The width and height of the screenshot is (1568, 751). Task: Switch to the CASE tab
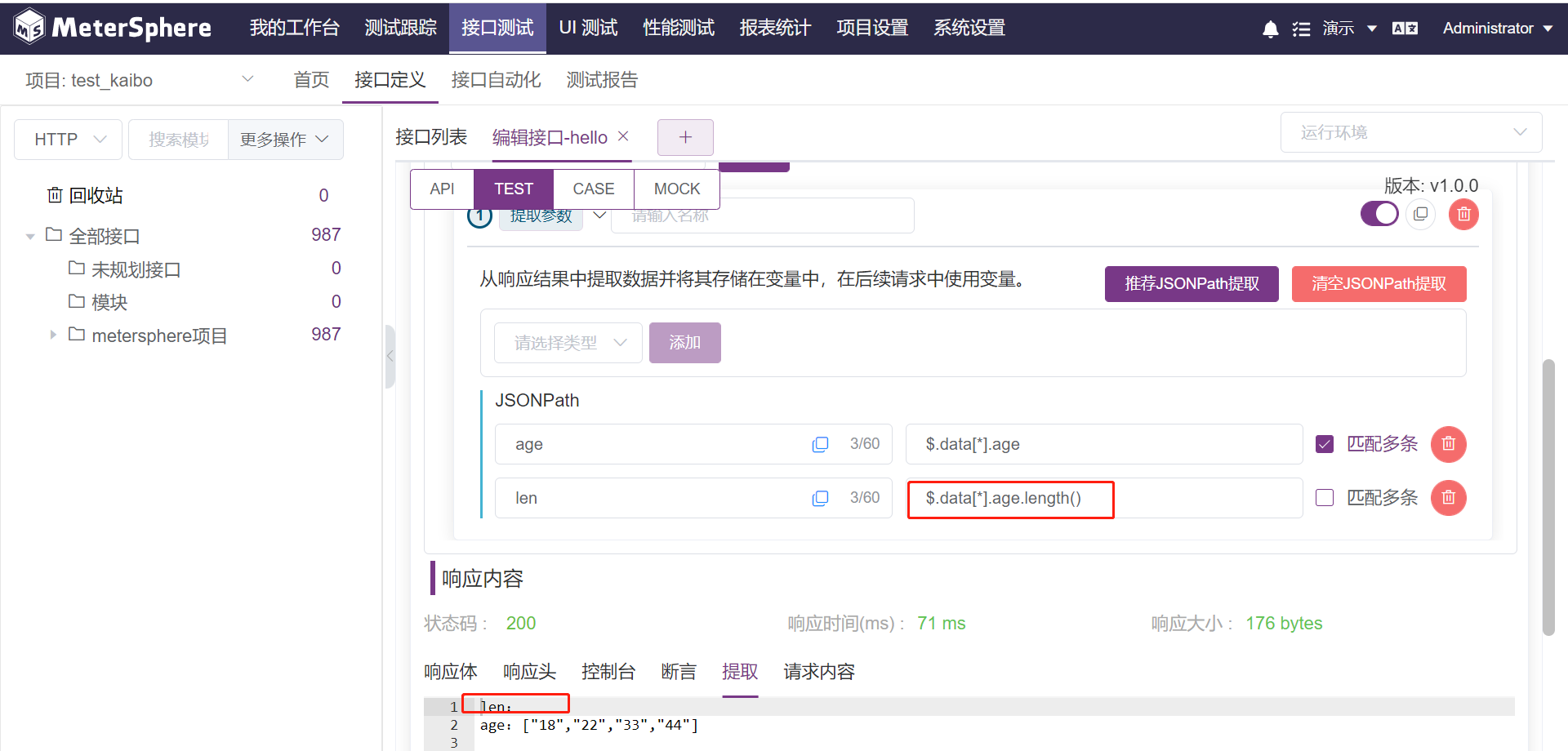594,189
